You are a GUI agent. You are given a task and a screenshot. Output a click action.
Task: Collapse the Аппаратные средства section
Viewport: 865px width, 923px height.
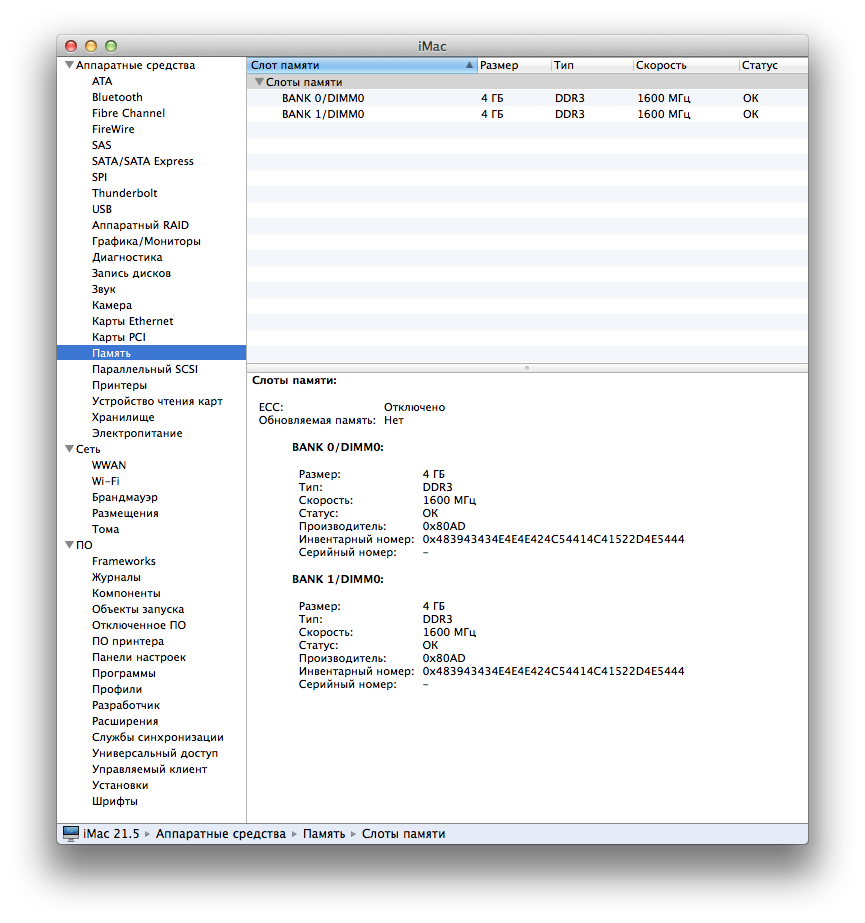(x=69, y=65)
